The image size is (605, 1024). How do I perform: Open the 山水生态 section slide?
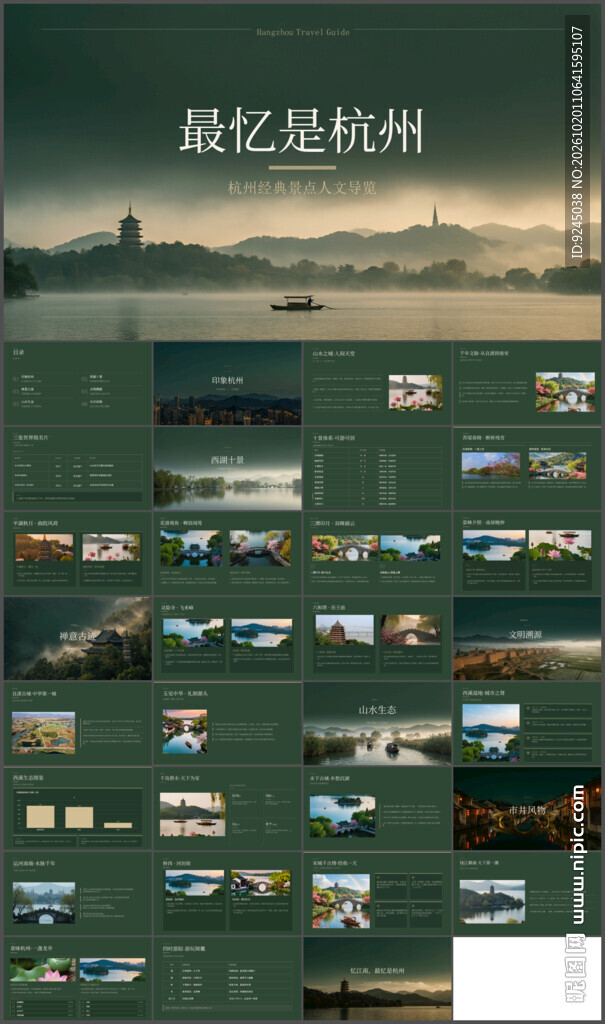tap(377, 724)
